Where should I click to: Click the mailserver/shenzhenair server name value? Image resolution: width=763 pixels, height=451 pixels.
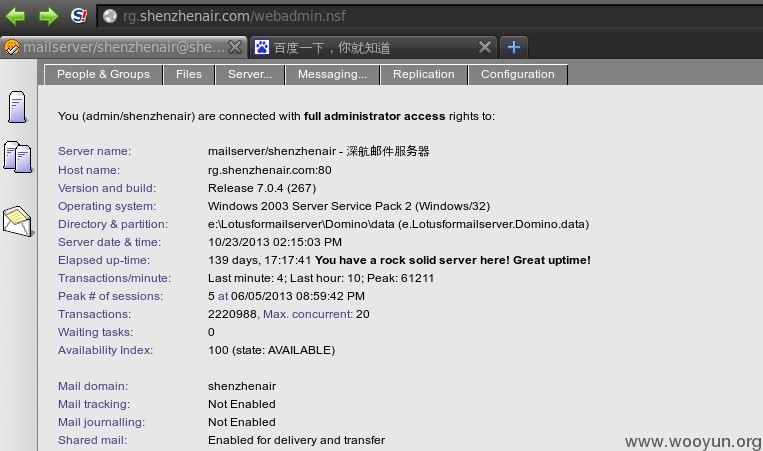pos(319,151)
